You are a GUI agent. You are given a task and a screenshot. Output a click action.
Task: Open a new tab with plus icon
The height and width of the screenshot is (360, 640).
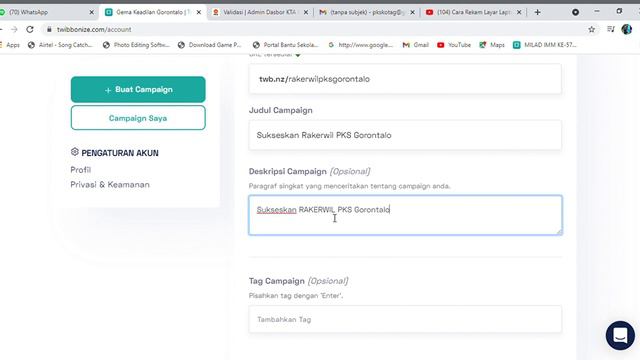538,12
